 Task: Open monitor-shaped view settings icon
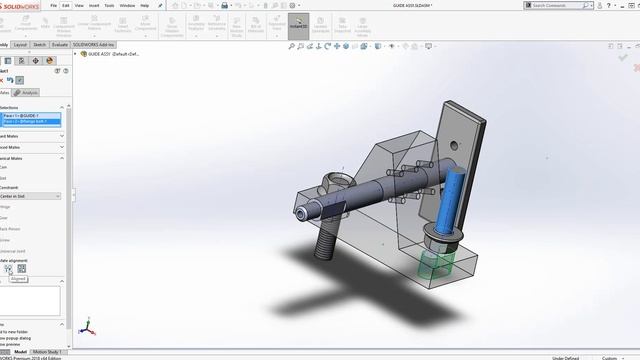(x=428, y=47)
